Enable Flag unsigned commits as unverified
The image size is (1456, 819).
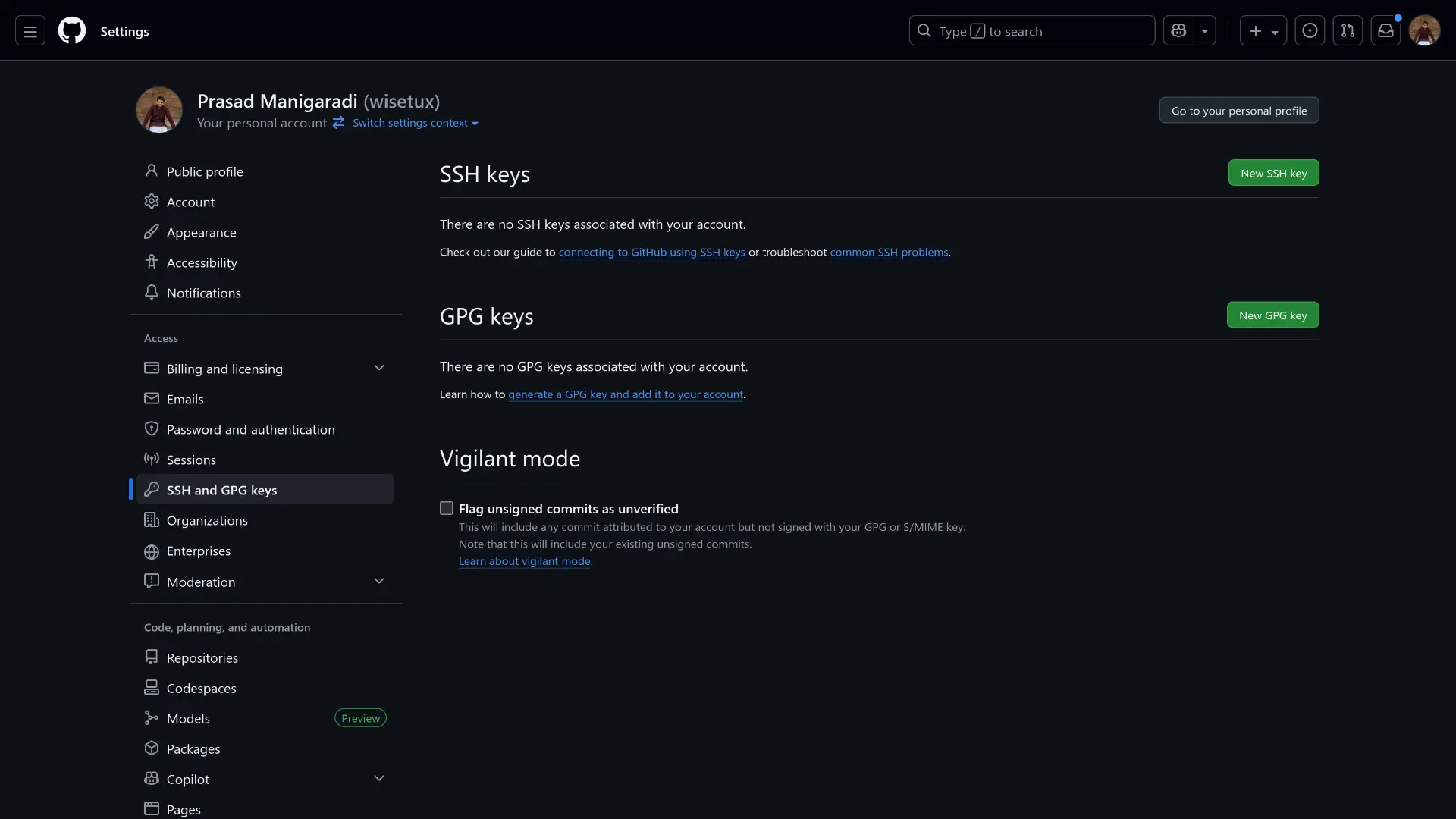(x=447, y=509)
